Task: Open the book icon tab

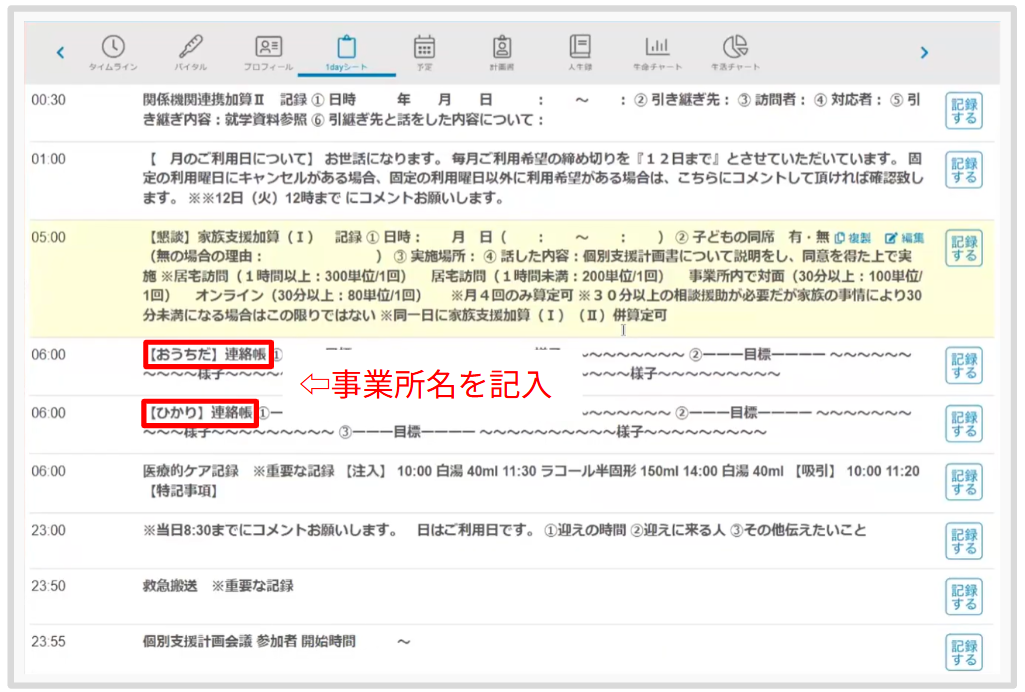Action: [x=580, y=51]
